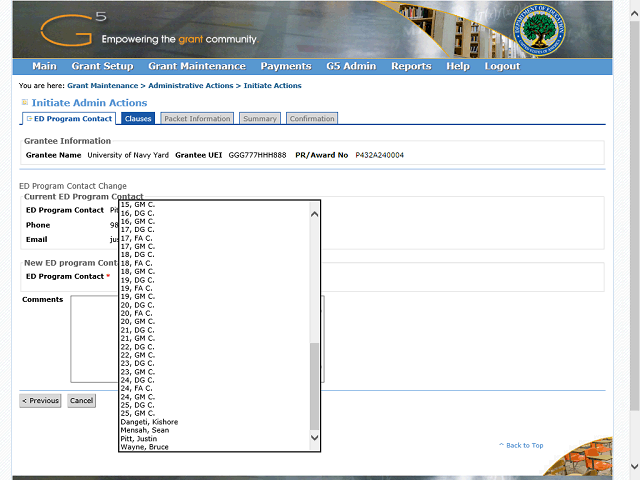Open the Payments menu

tap(286, 66)
